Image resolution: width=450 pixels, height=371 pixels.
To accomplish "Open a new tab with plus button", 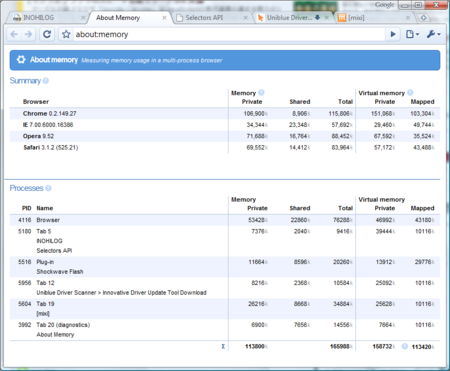I will tap(423, 18).
